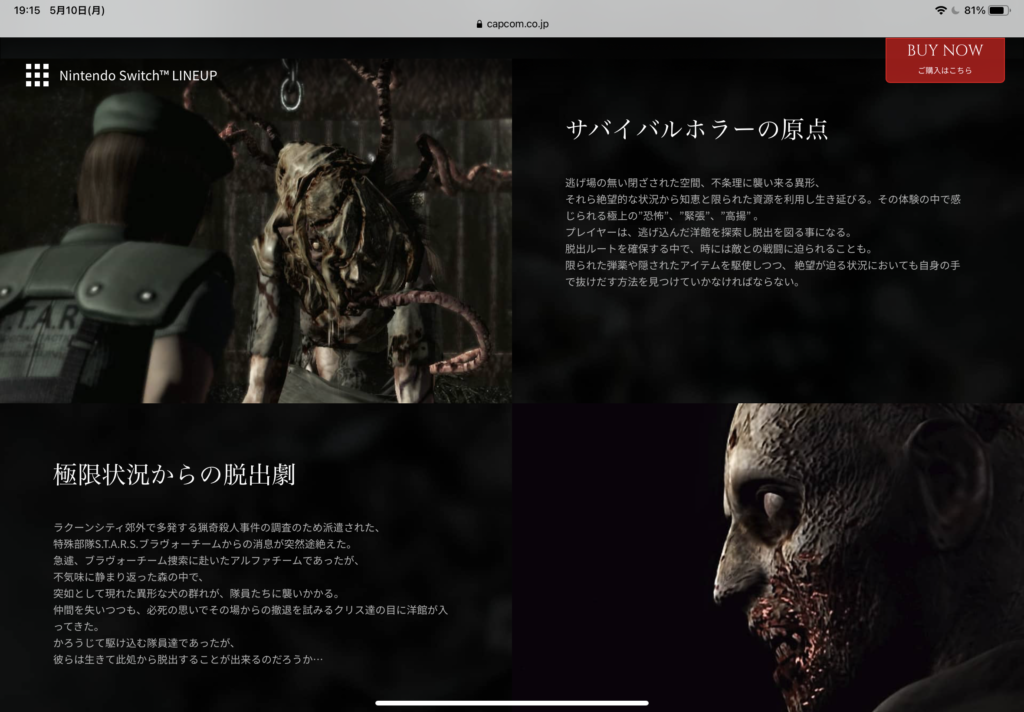Click the サバイバルホラーの原点 heading
This screenshot has height=712, width=1024.
point(697,129)
